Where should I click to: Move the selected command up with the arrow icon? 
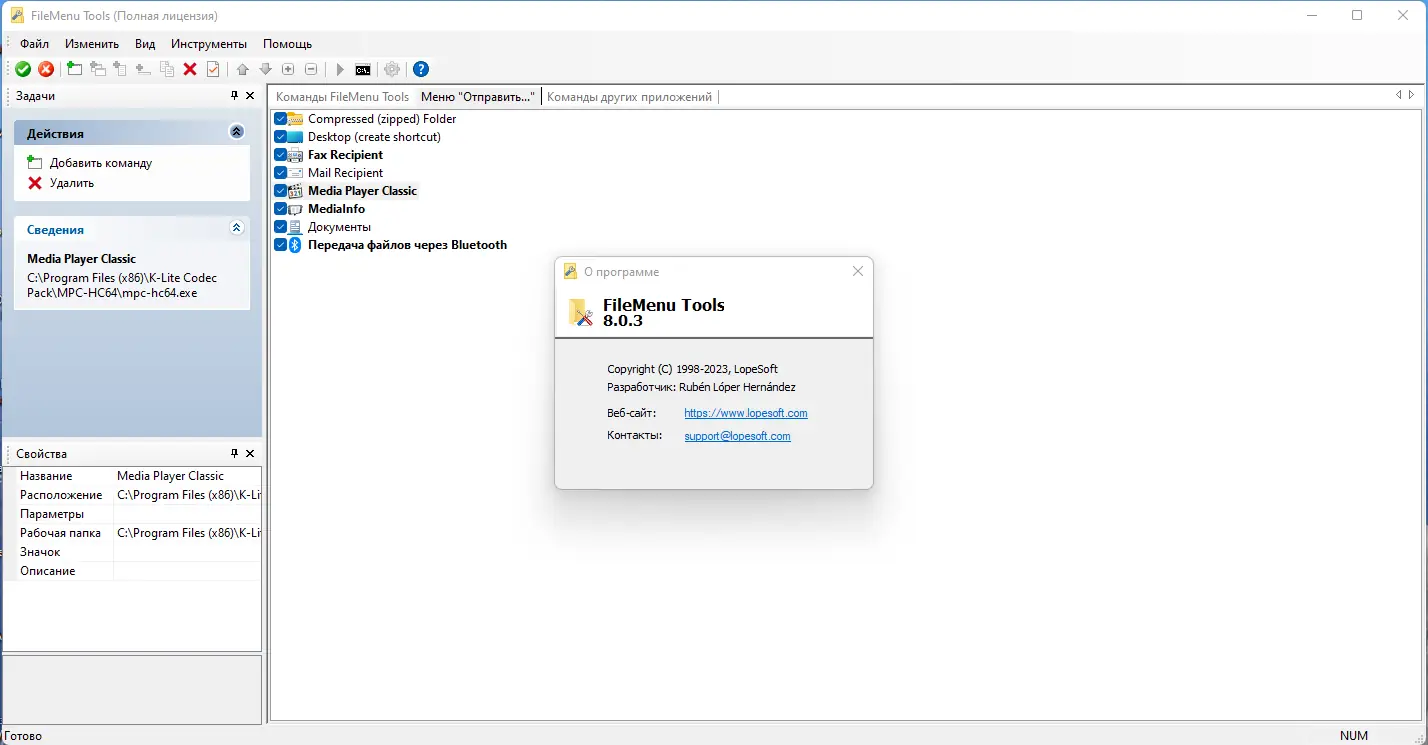click(243, 68)
